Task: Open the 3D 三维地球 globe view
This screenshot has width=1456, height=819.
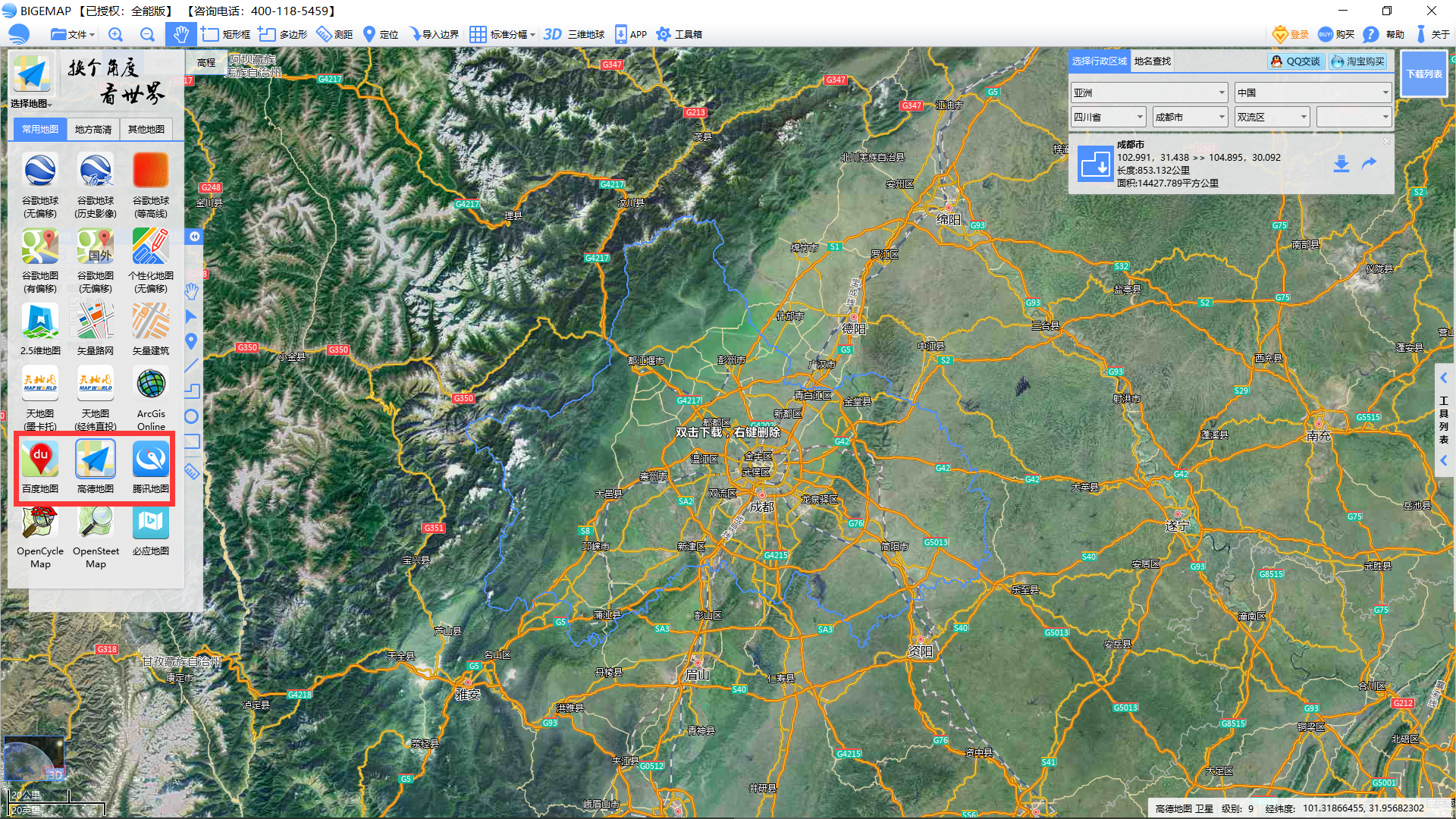Action: coord(574,34)
